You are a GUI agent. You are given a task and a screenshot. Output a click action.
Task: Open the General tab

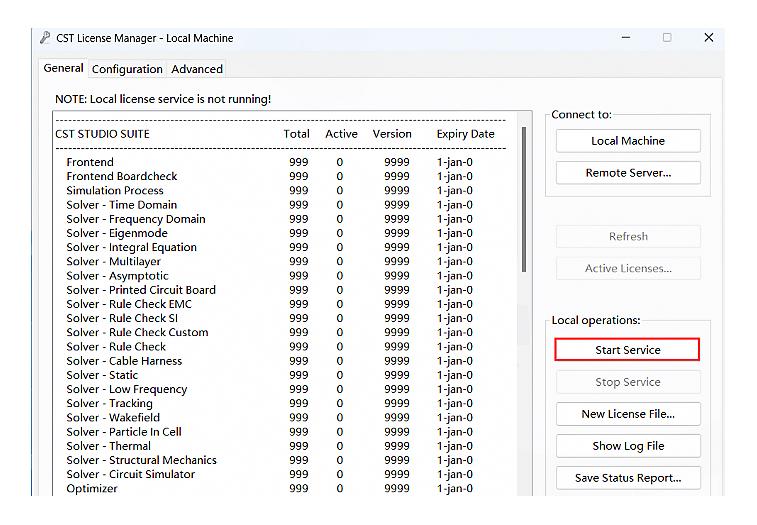[63, 68]
